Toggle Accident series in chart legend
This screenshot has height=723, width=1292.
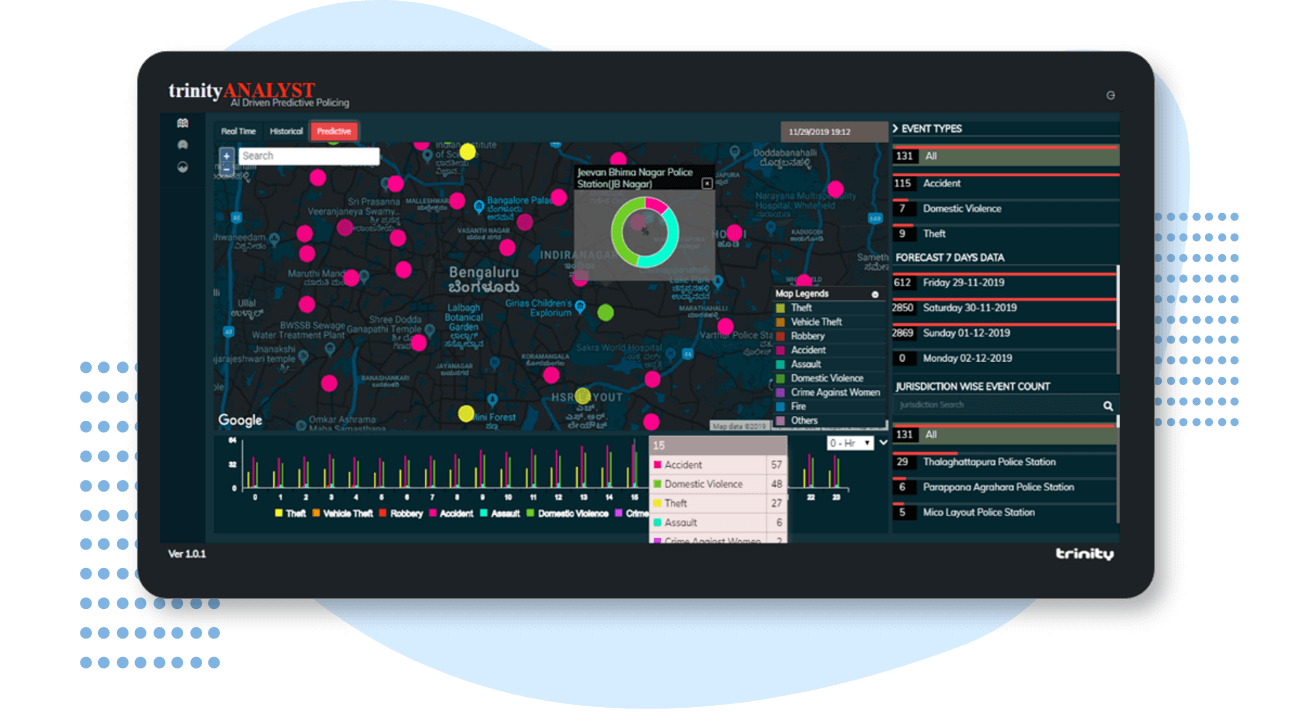451,513
